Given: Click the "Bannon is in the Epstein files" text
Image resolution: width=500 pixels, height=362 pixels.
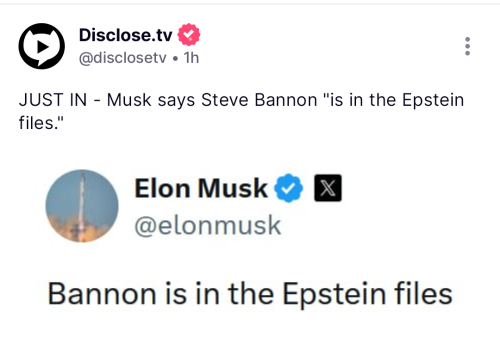Looking at the screenshot, I should [250, 294].
